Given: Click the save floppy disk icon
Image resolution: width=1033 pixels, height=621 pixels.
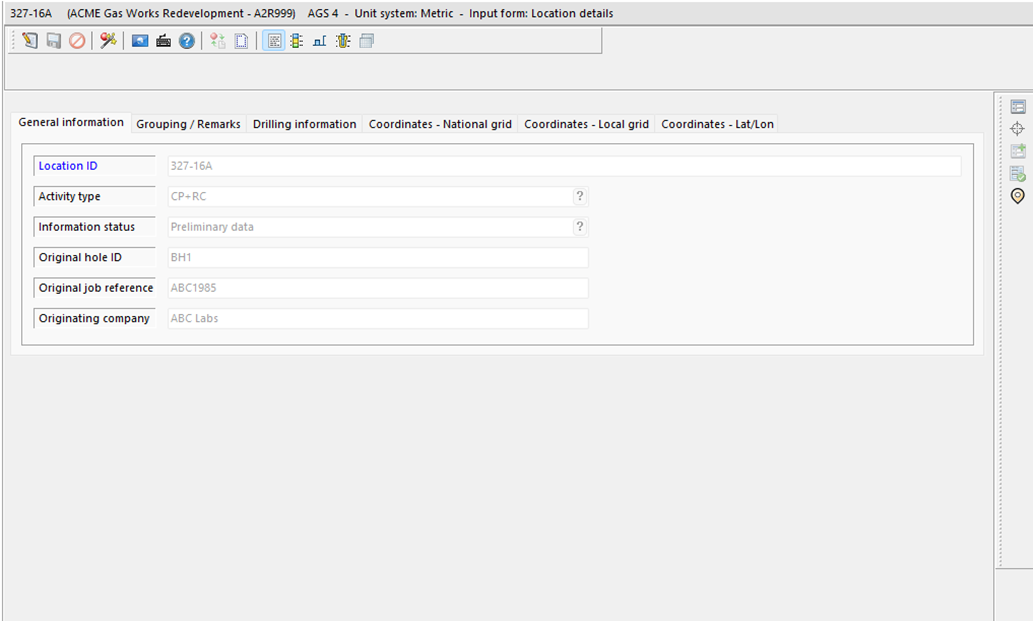Looking at the screenshot, I should pos(54,41).
